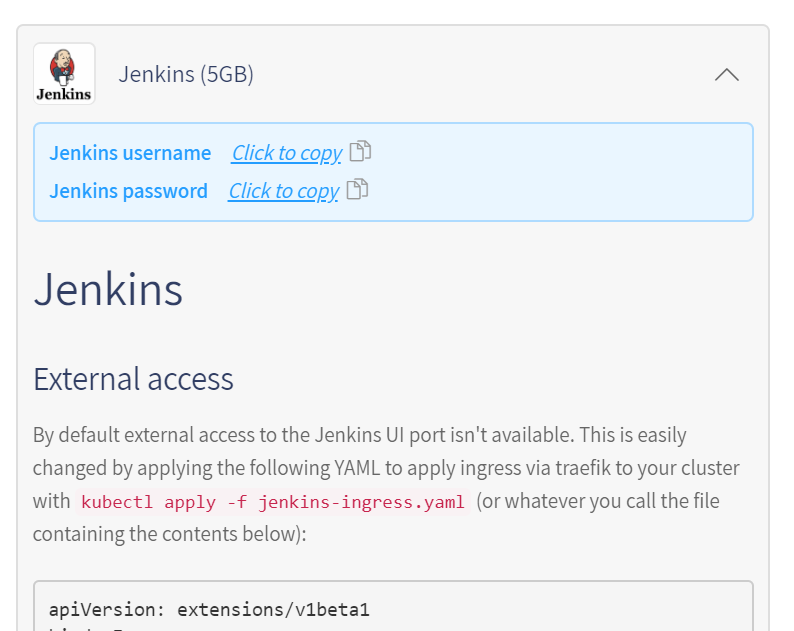The height and width of the screenshot is (631, 794).
Task: Click the large 'Jenkins' heading
Action: click(108, 289)
